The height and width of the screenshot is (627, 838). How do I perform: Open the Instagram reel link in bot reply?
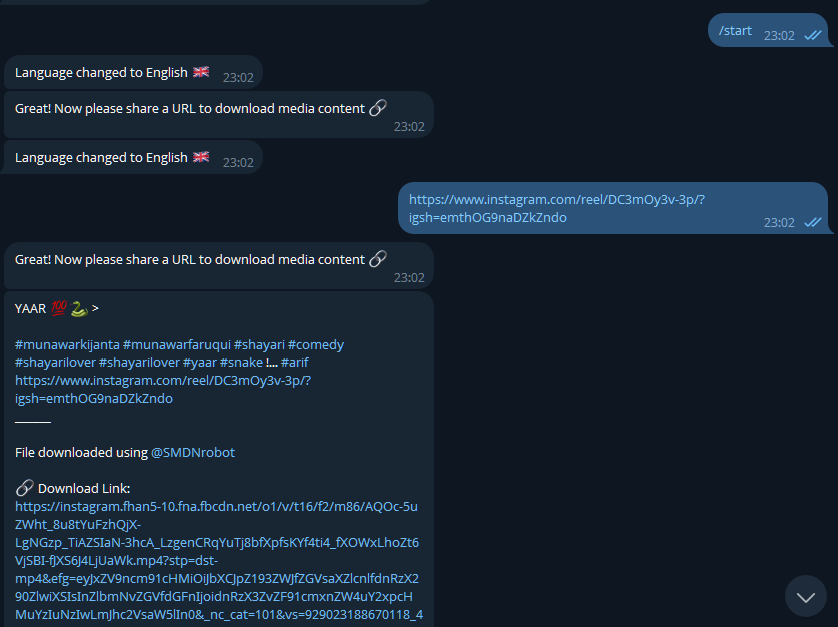[x=162, y=389]
